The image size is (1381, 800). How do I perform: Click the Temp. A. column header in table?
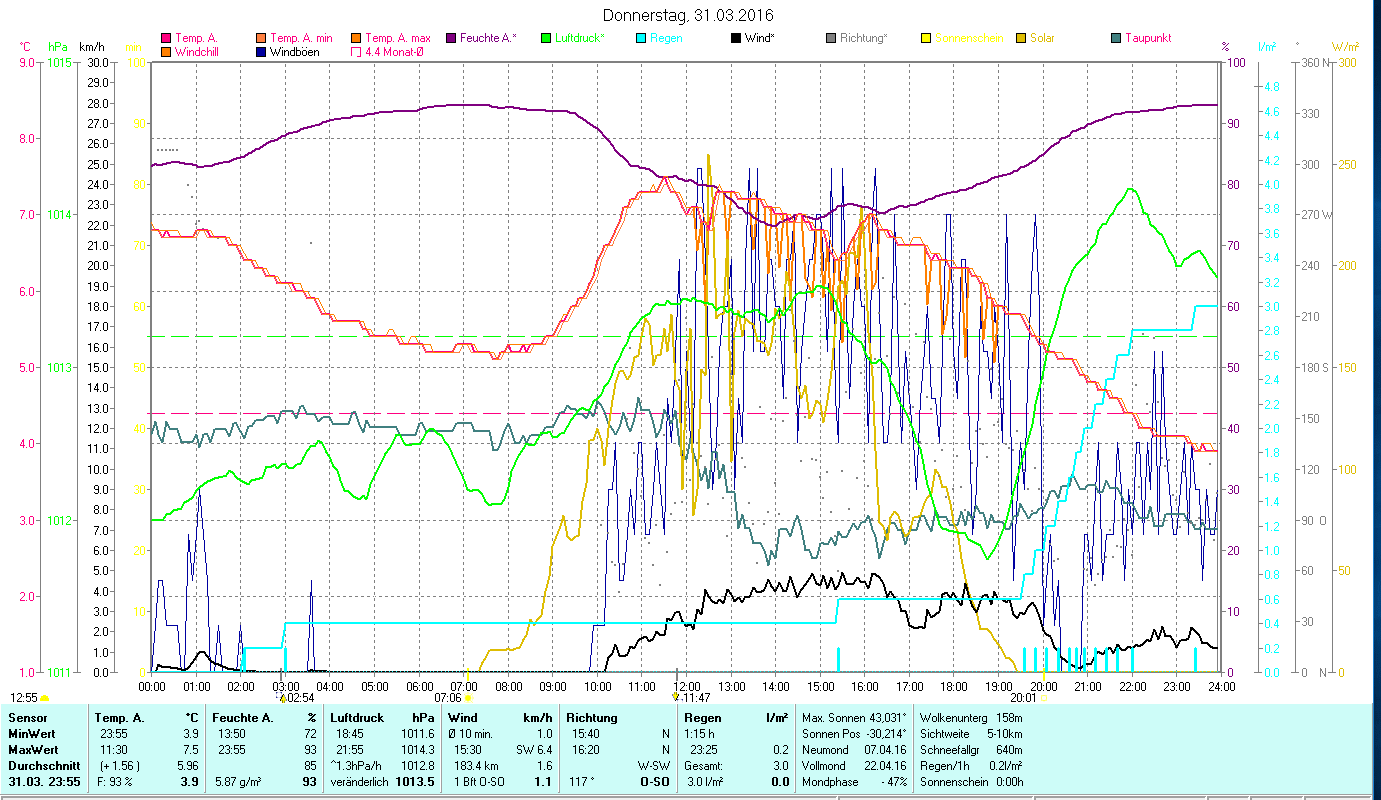(x=120, y=718)
